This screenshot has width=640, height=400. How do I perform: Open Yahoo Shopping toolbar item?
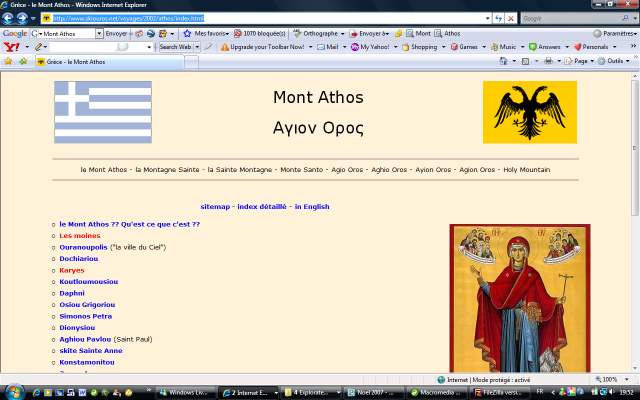[x=420, y=47]
